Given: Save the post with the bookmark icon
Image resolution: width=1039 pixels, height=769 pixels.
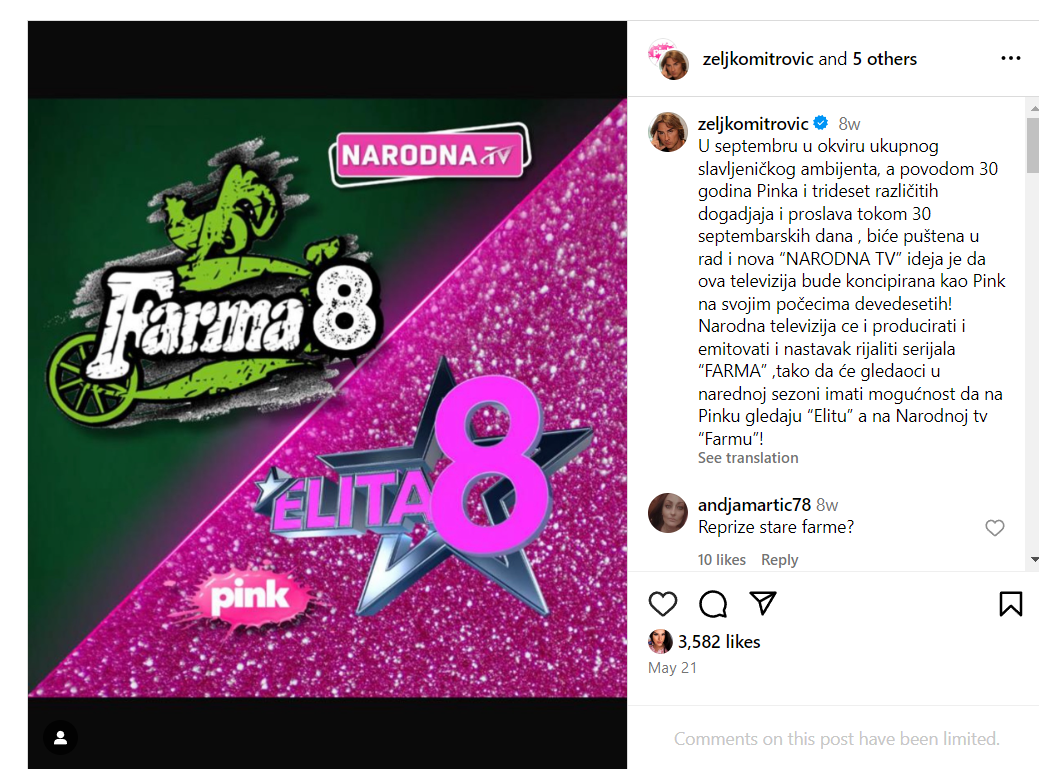Looking at the screenshot, I should 1011,603.
